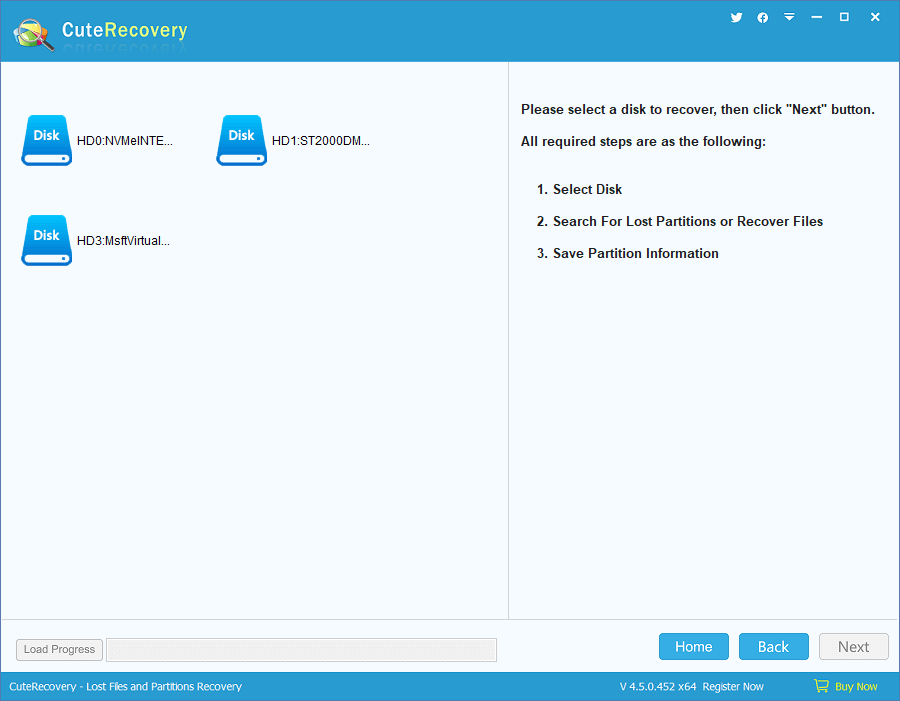Click the CuteRecovery logo icon
Image resolution: width=900 pixels, height=701 pixels.
pos(34,34)
